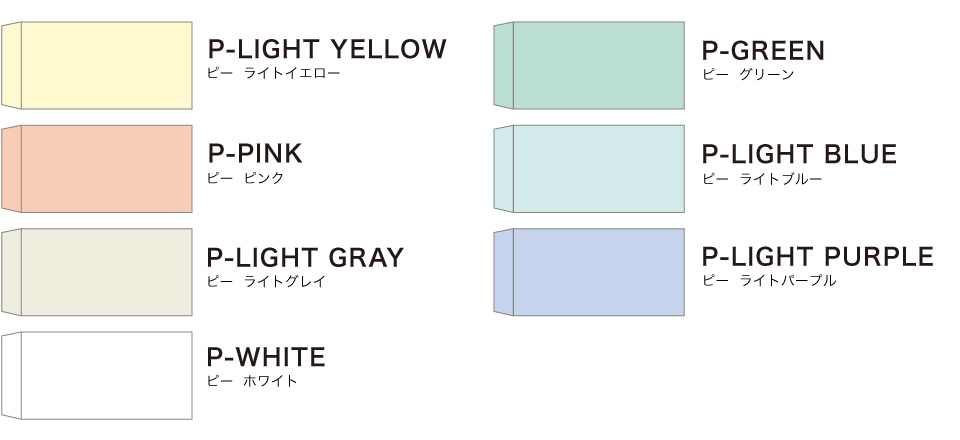Choose the P-Light Blue envelope swatch
The height and width of the screenshot is (440, 960).
590,168
